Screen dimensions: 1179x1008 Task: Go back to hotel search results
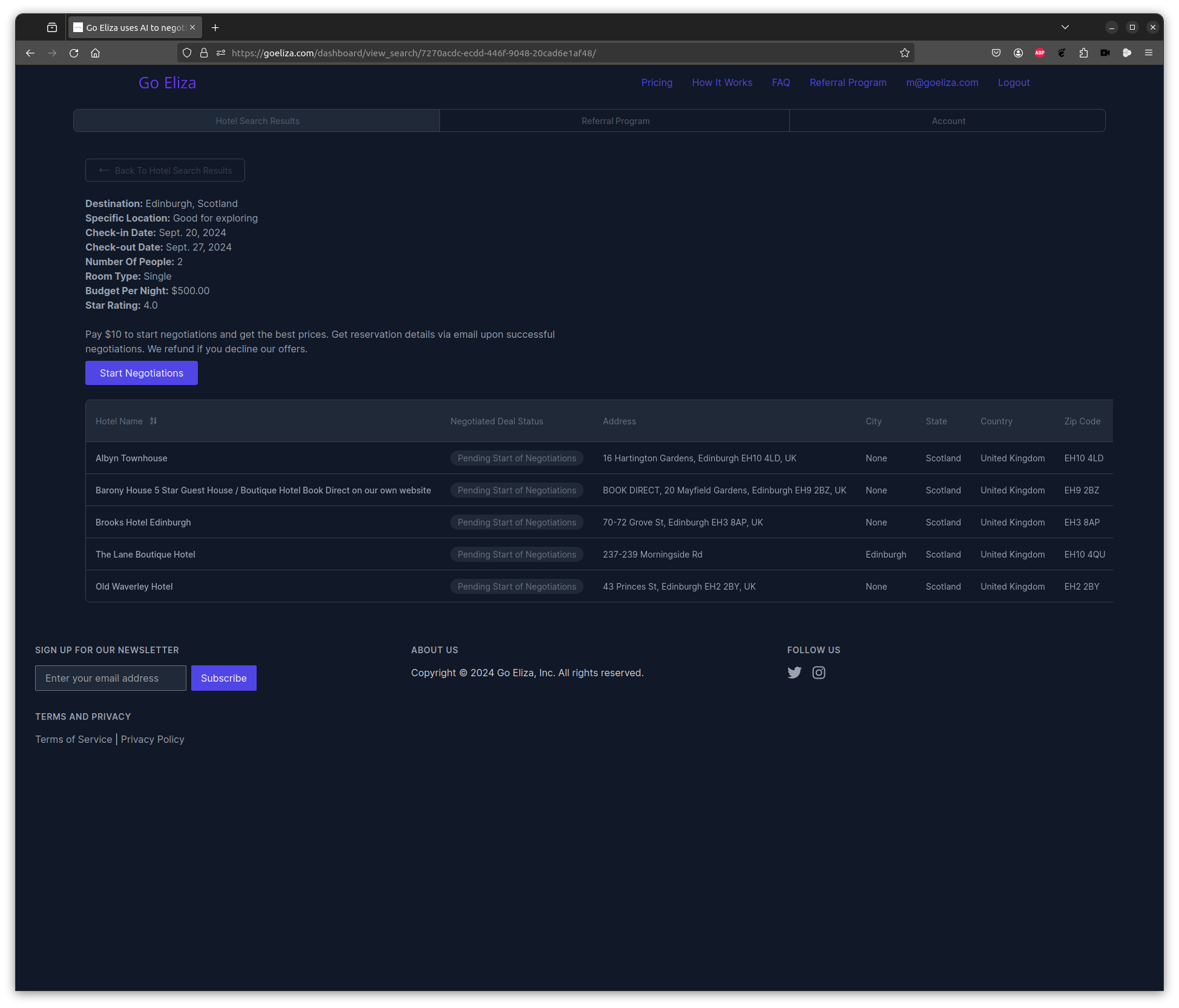click(x=165, y=171)
